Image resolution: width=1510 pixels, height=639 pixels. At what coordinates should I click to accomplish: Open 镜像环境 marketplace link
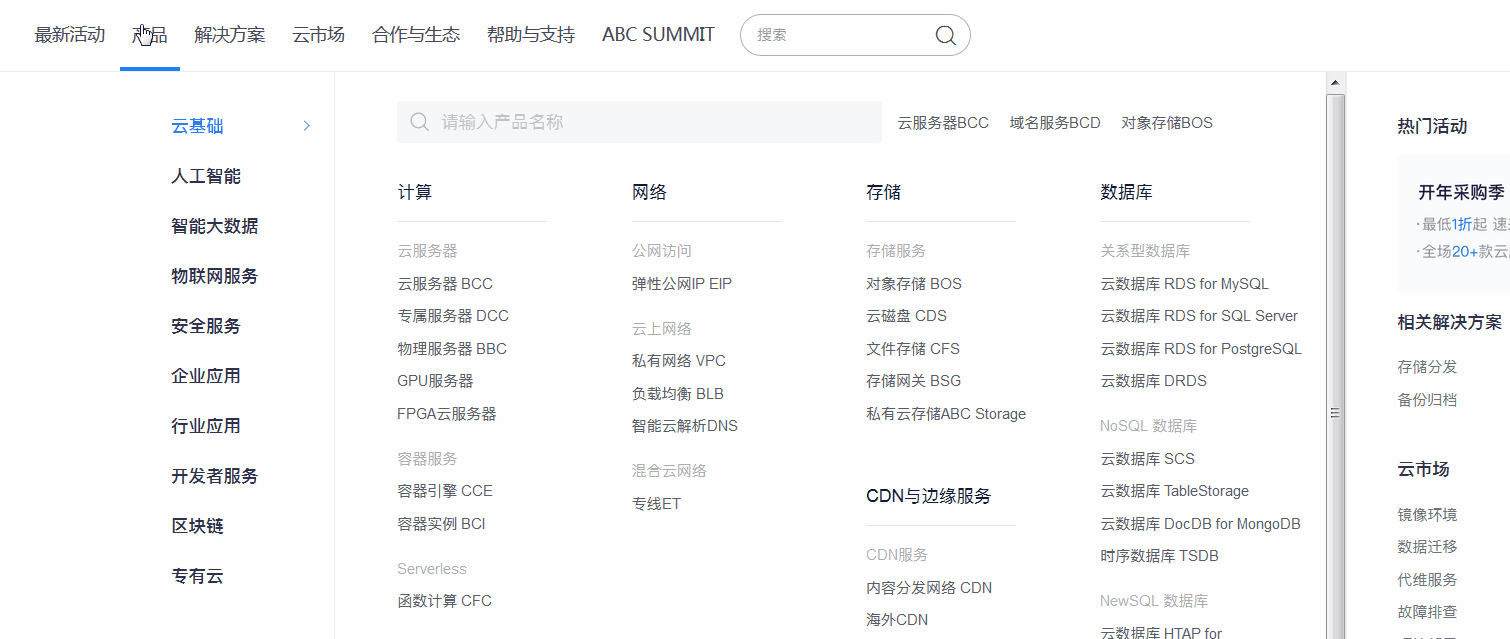coord(1427,515)
